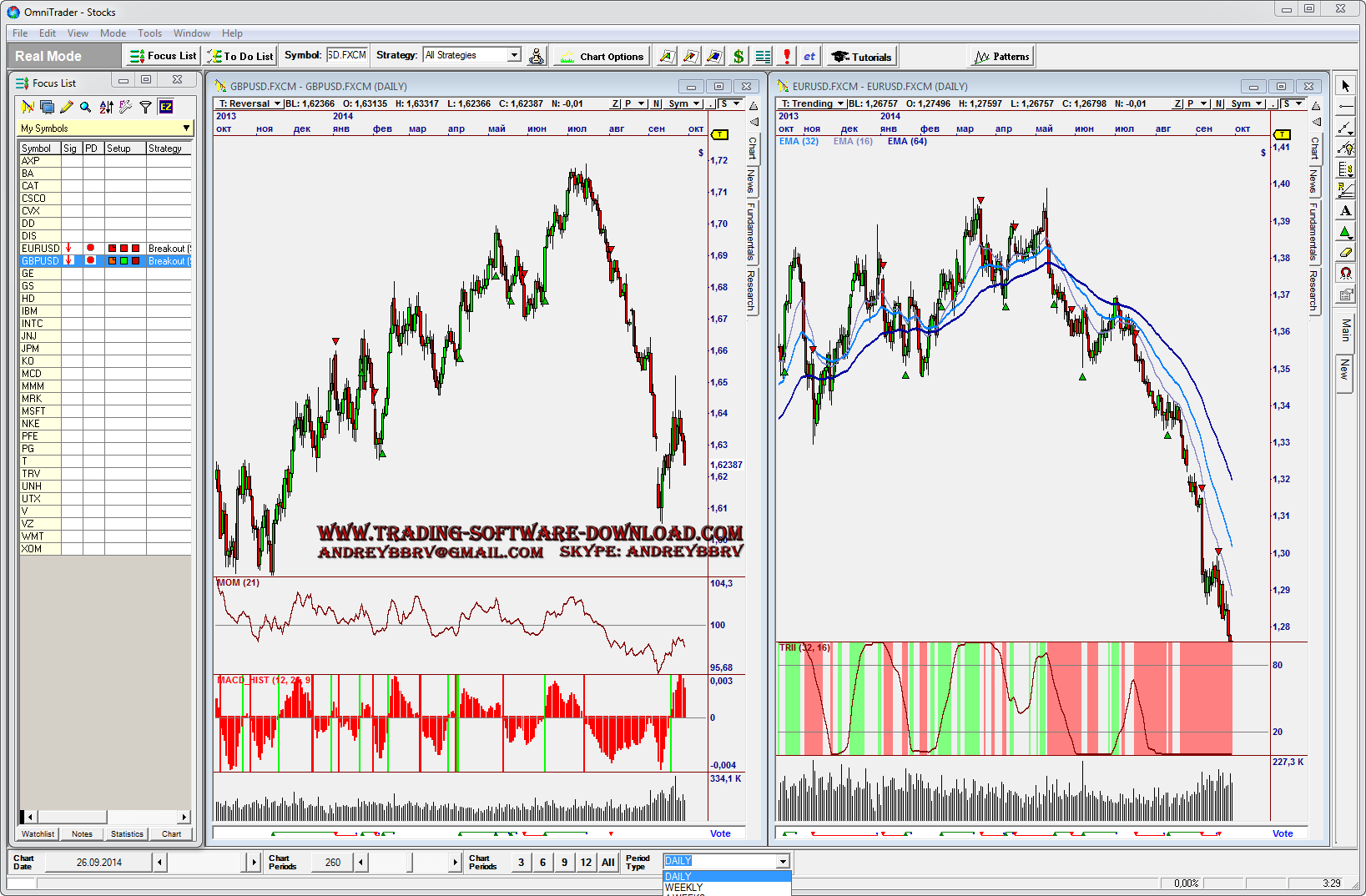Open the Tools menu

149,33
